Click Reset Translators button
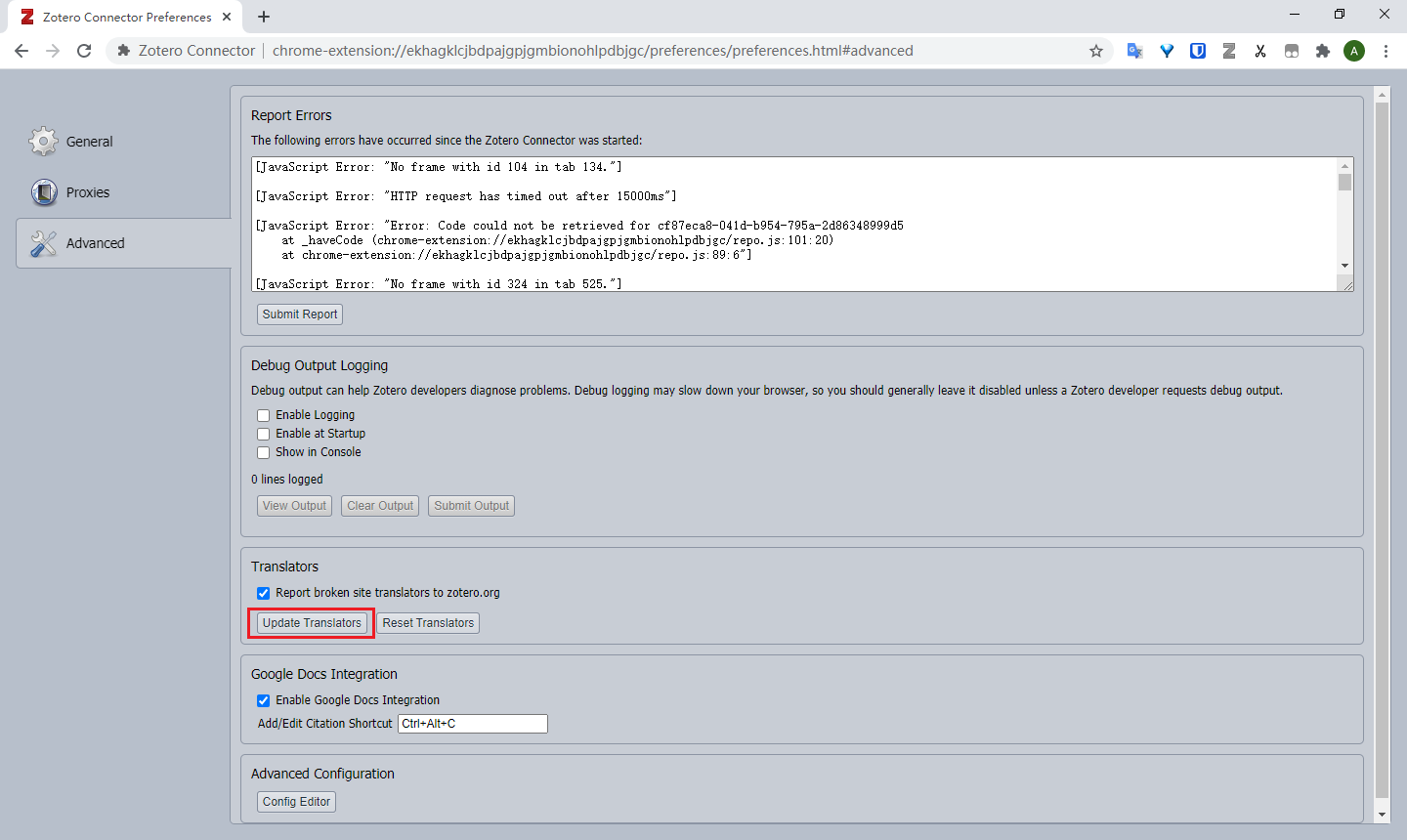 (x=428, y=623)
